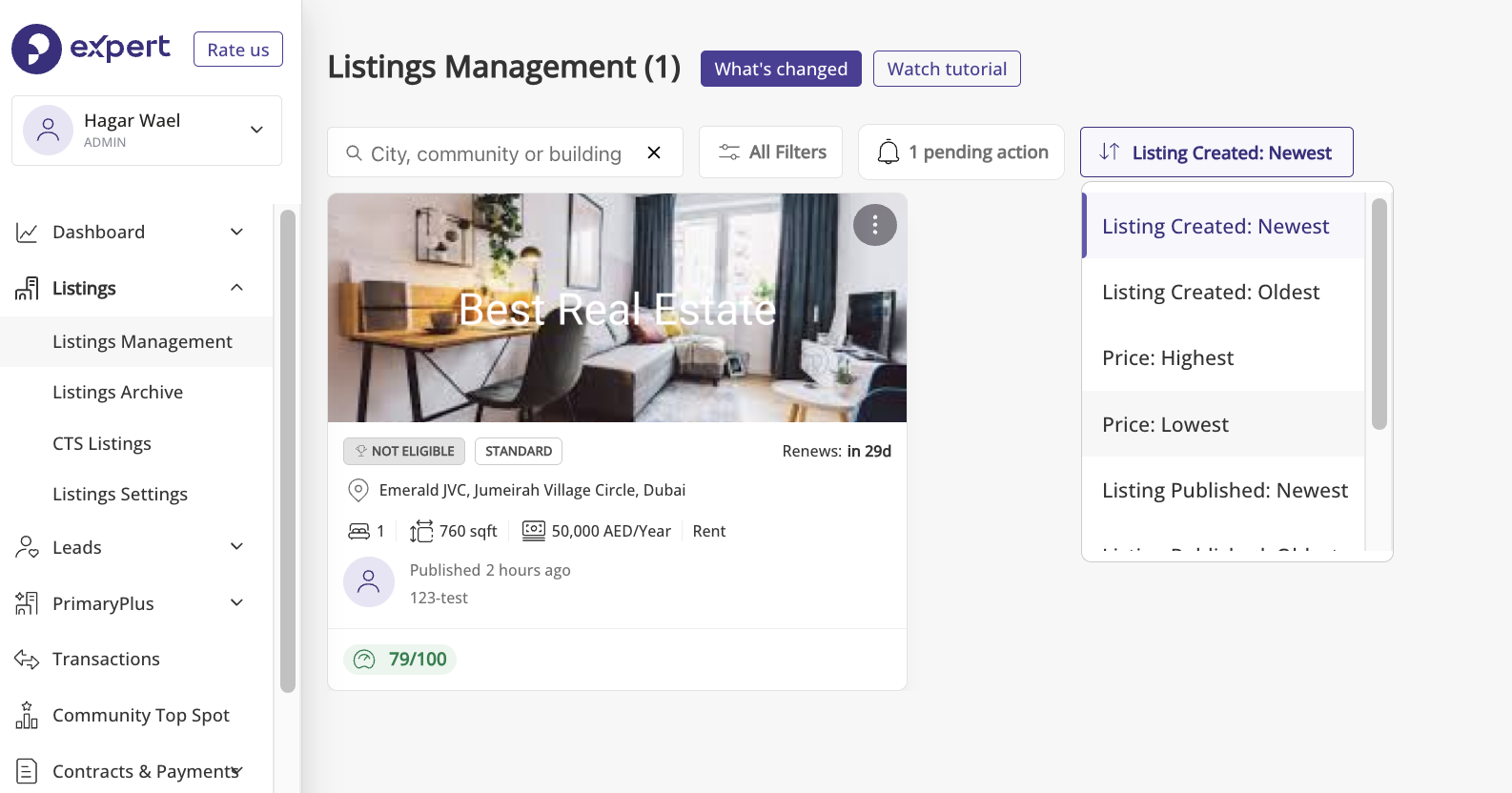
Task: Click the trophy icon in Not Eligible badge
Action: point(361,451)
